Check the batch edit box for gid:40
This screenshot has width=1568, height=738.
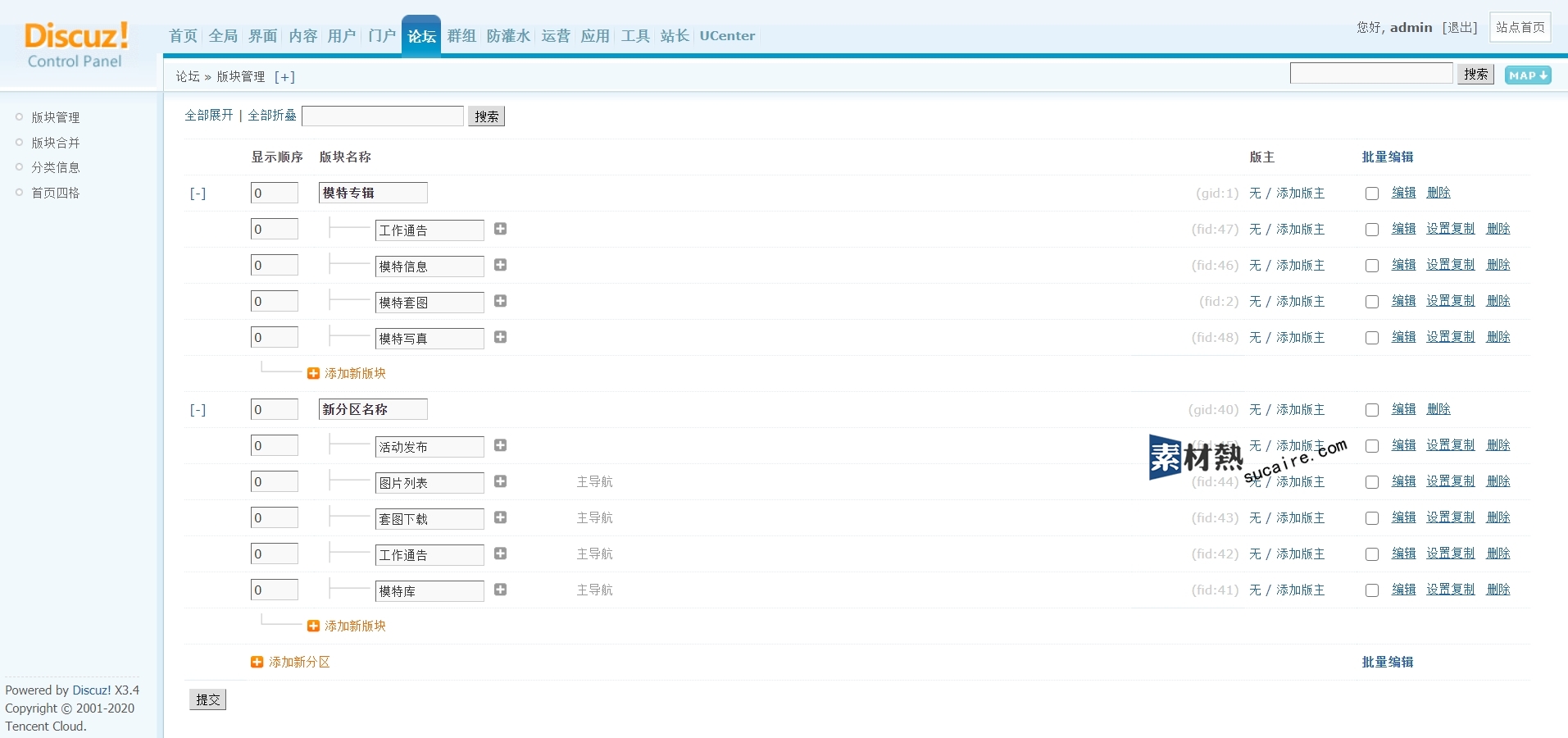click(x=1372, y=410)
